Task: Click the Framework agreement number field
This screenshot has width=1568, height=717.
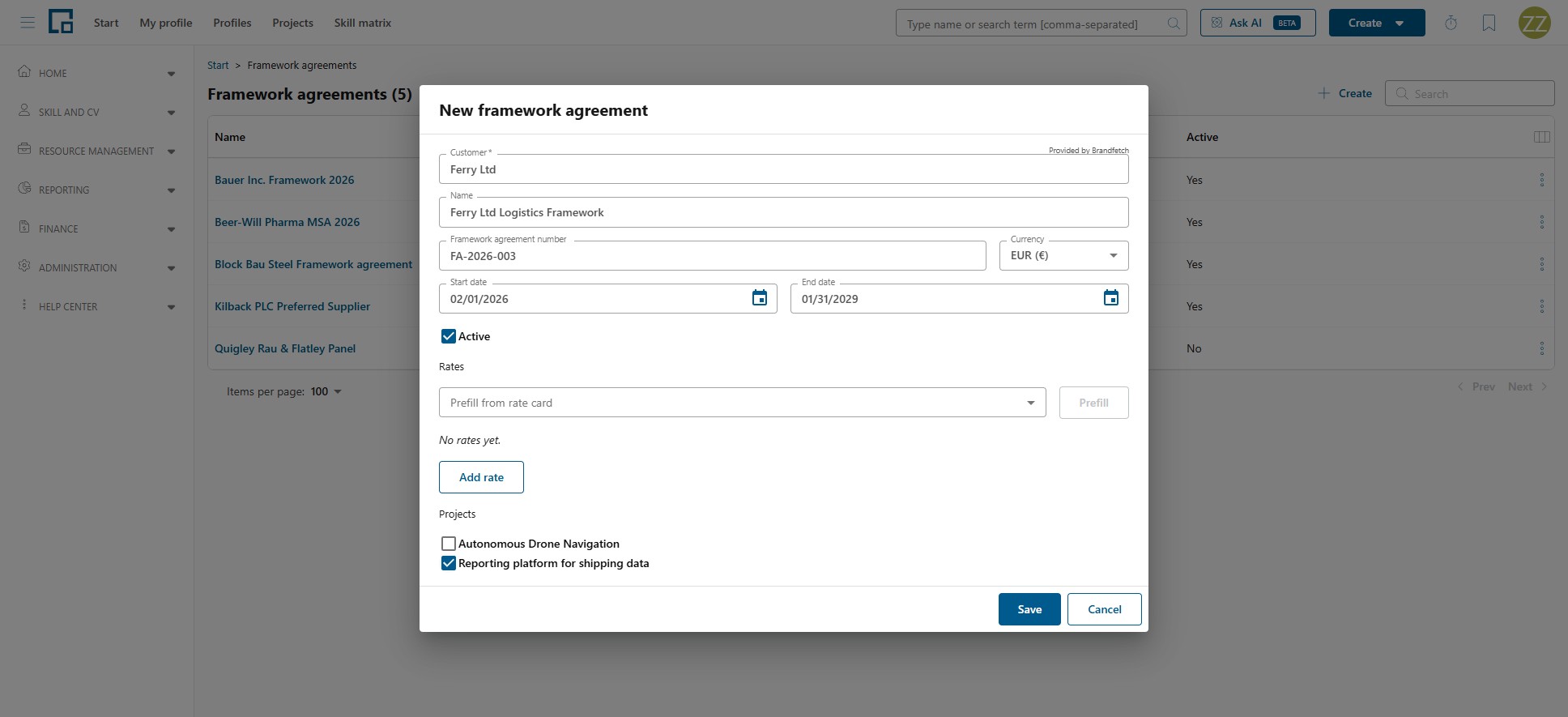Action: (x=712, y=255)
